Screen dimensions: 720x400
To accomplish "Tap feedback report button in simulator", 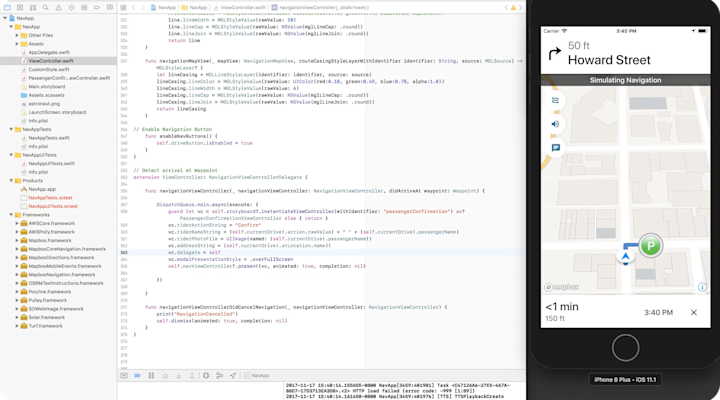I will point(555,148).
